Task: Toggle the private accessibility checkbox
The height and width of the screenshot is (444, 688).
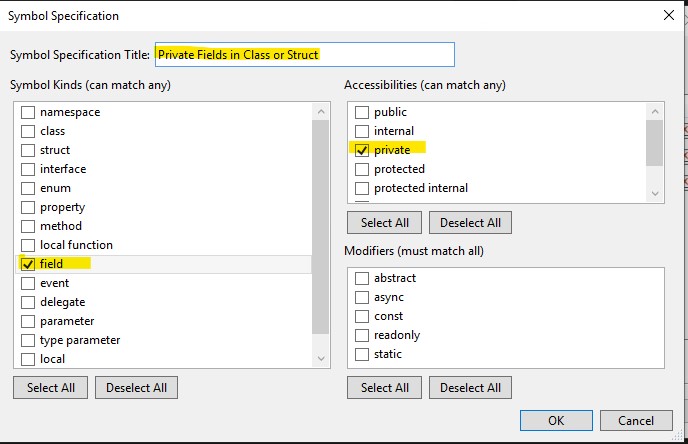Action: (x=362, y=150)
